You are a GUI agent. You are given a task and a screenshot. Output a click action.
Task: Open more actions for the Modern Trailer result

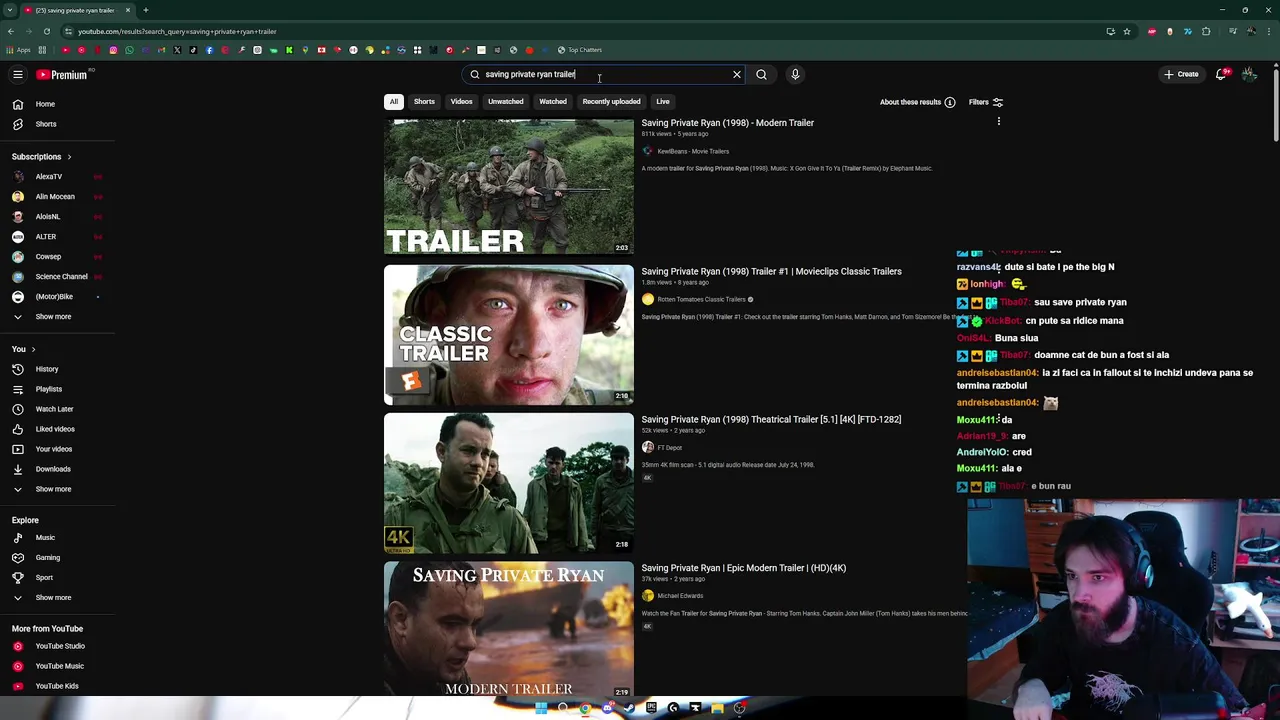[998, 122]
